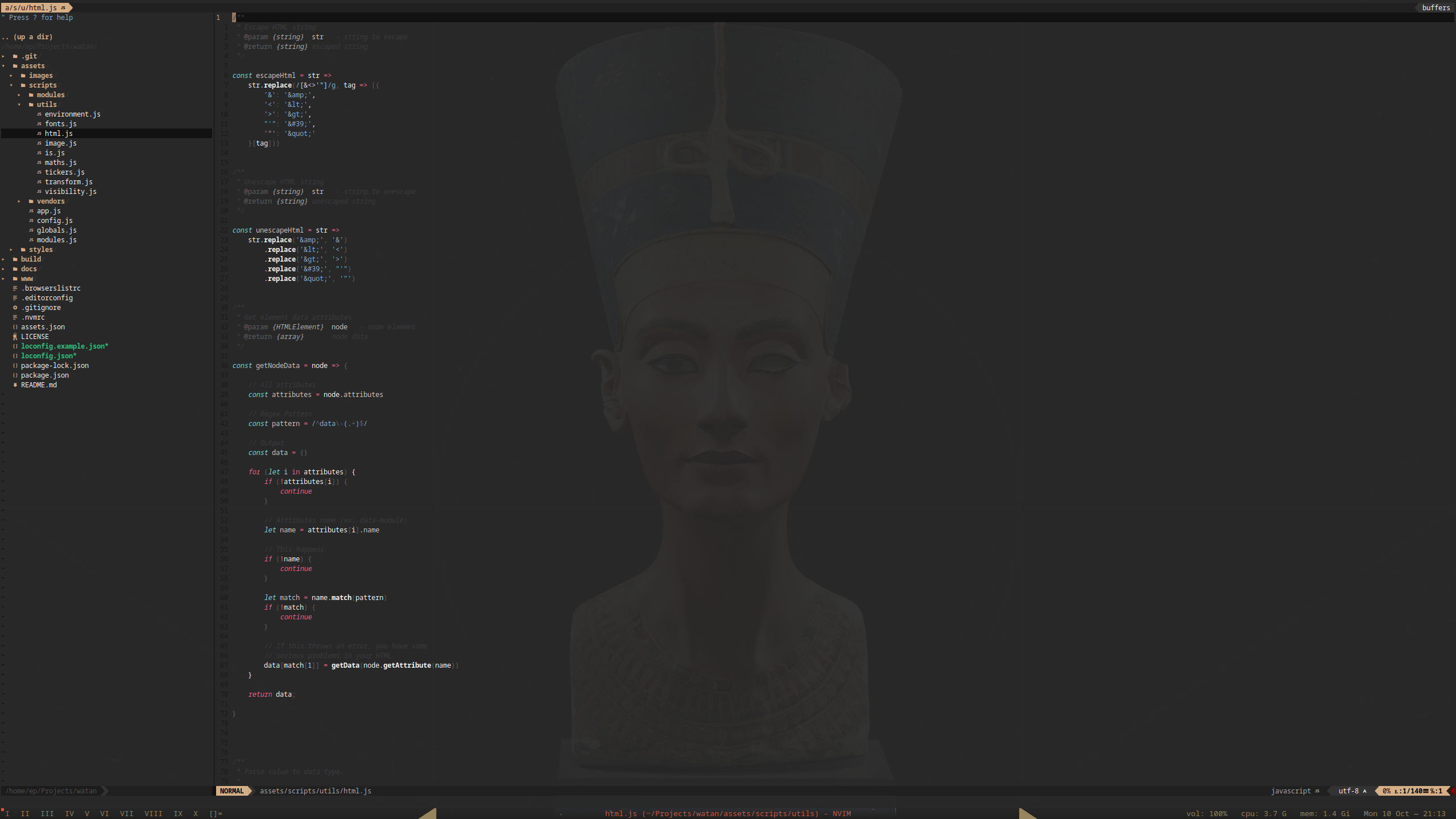
Task: Click the buffers label at top right
Action: 1436,7
